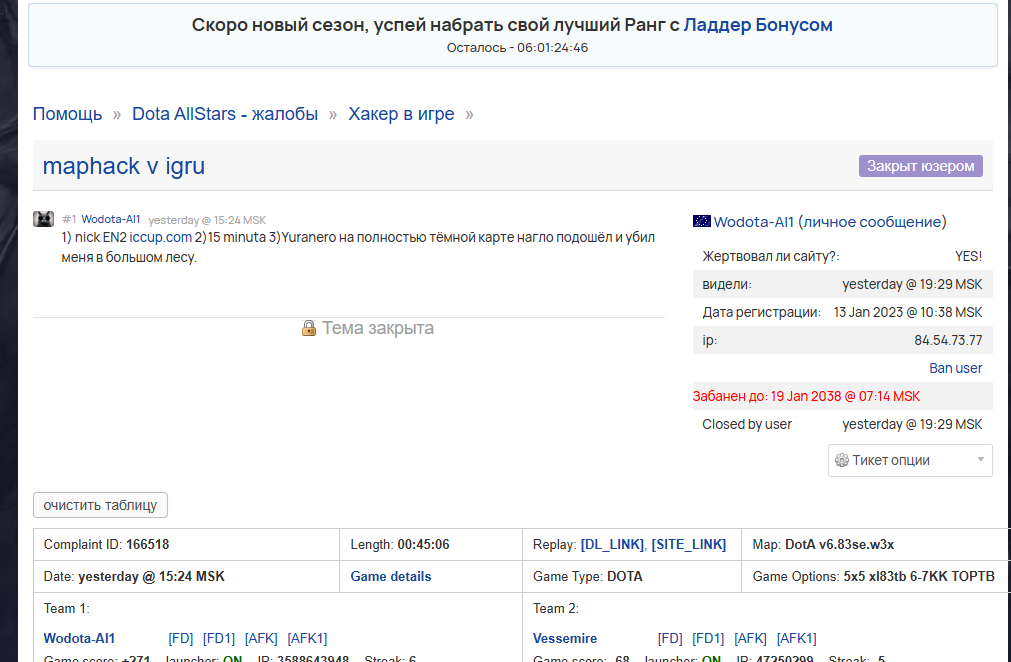Click the ip value 84.54.73.77

(948, 340)
